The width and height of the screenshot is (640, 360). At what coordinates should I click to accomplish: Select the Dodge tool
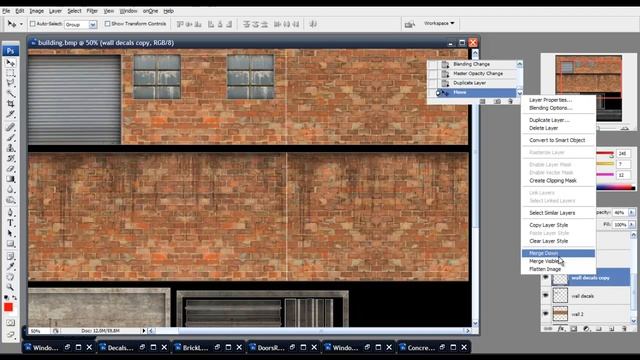click(x=11, y=200)
